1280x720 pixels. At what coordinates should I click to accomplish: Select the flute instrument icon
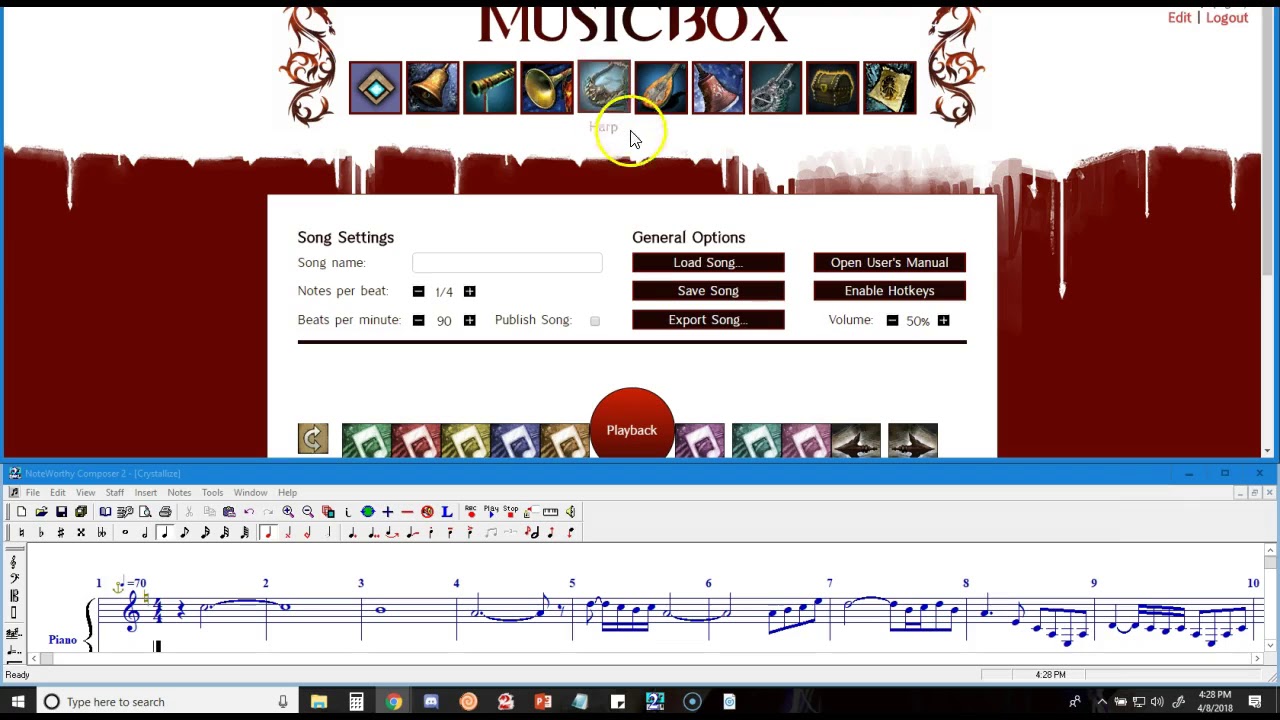tap(489, 88)
